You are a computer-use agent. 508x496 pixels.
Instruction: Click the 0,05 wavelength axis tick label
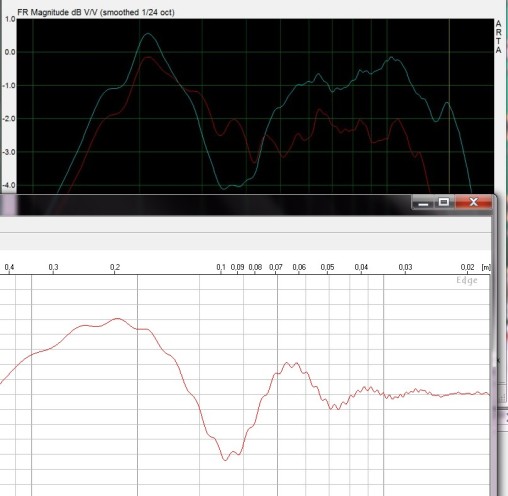click(327, 267)
